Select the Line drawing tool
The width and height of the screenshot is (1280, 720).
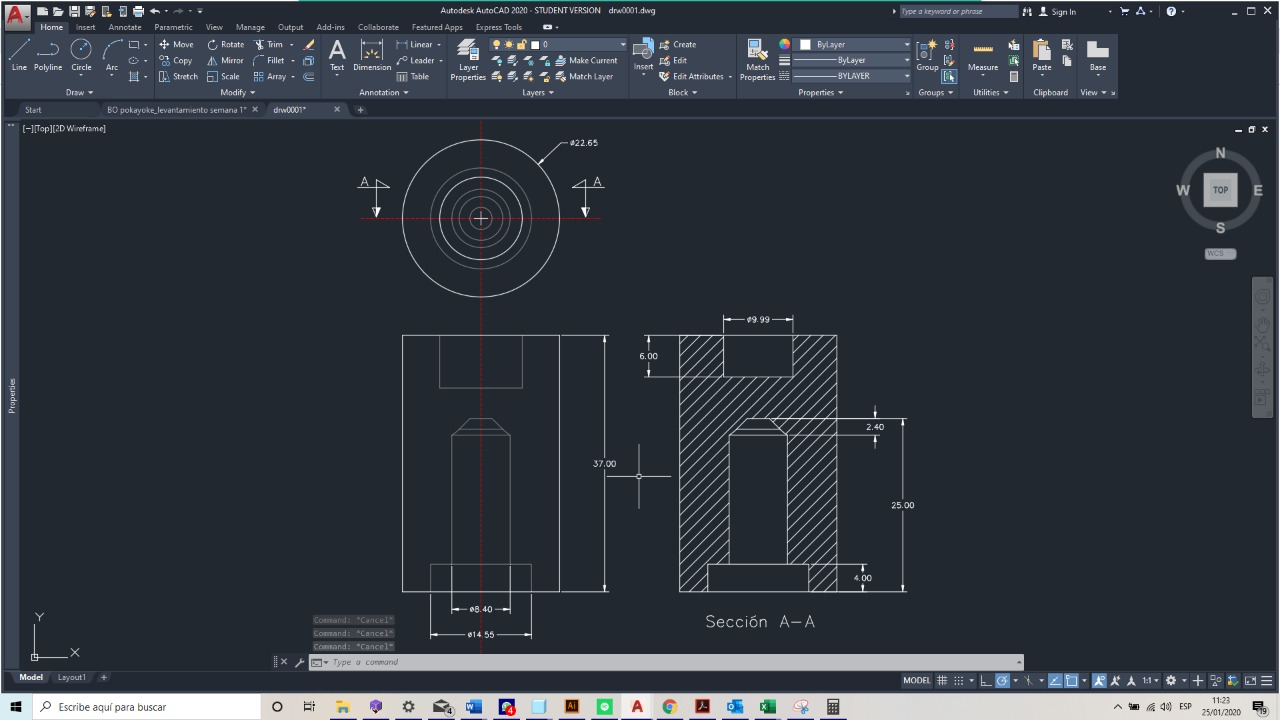[19, 55]
